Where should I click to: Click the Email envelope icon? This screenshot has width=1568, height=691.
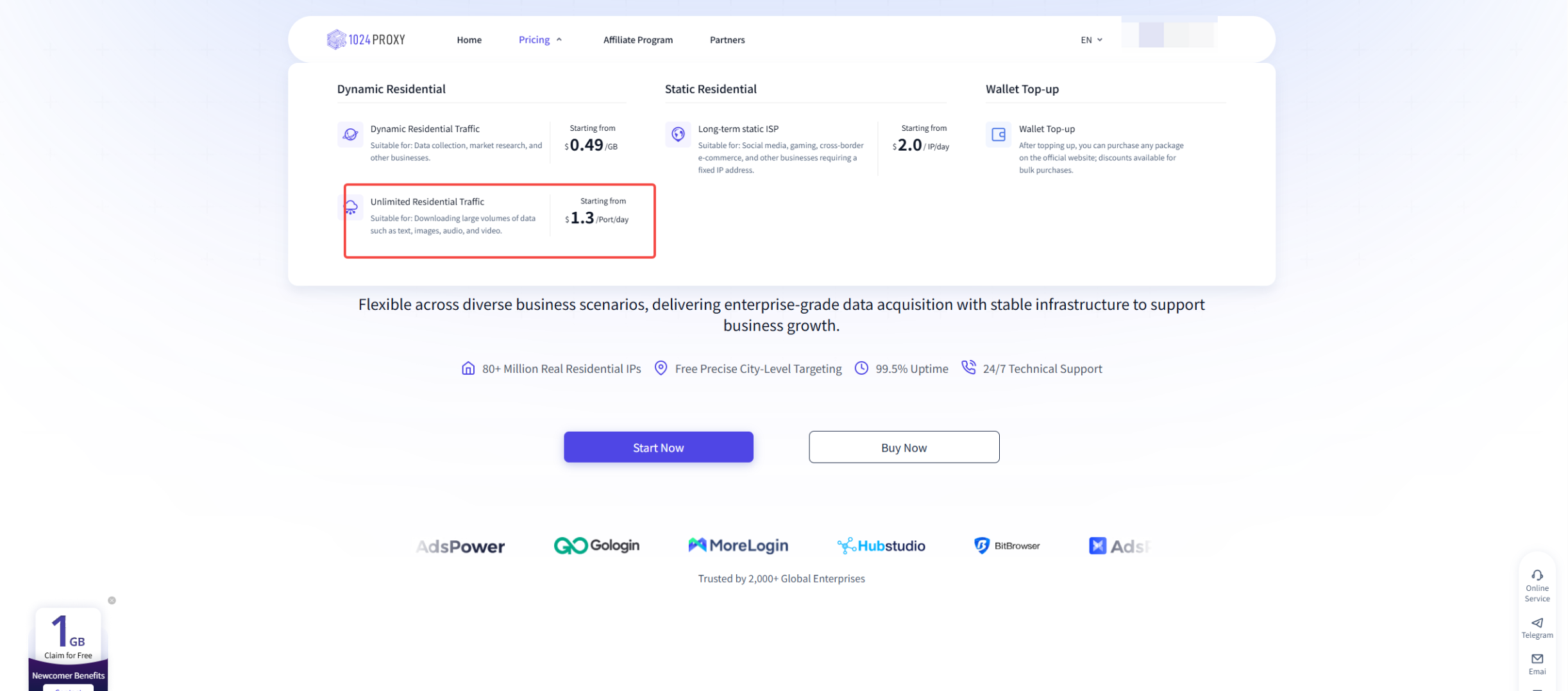1537,659
